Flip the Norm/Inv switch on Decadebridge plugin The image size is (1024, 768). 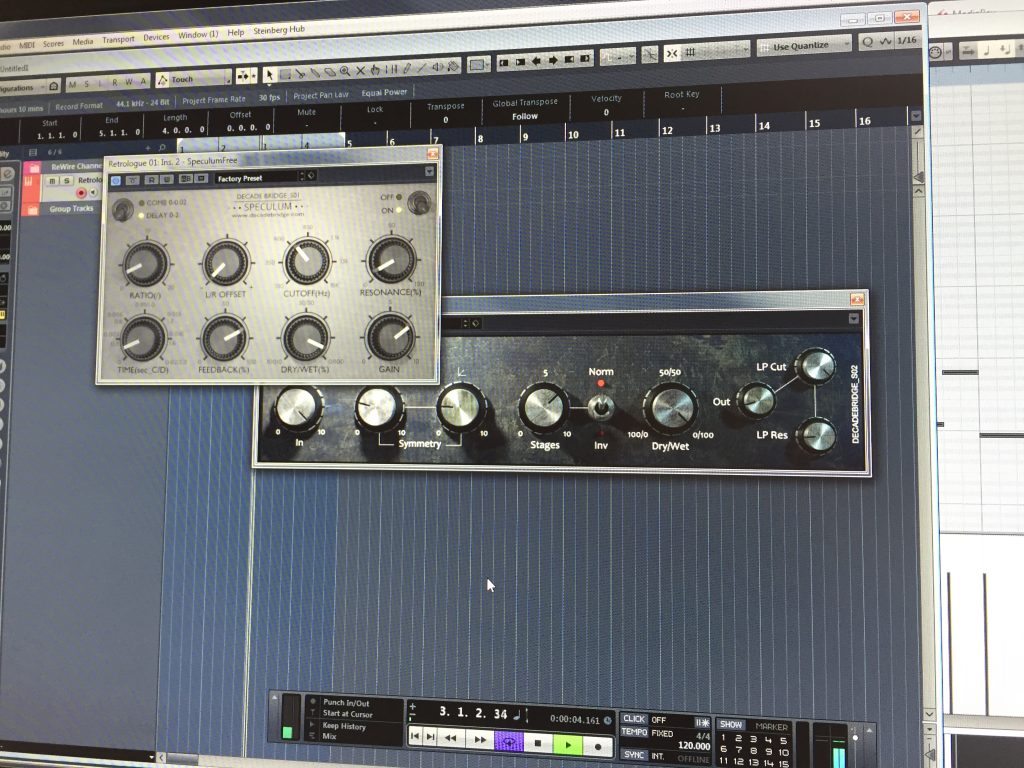pyautogui.click(x=600, y=408)
